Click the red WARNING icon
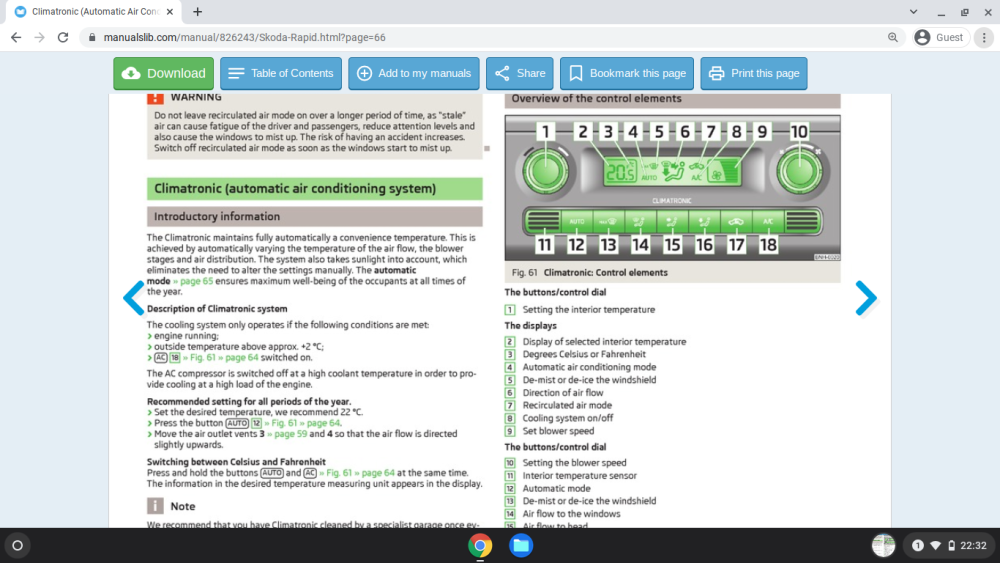Viewport: 1000px width, 563px height. pos(155,98)
